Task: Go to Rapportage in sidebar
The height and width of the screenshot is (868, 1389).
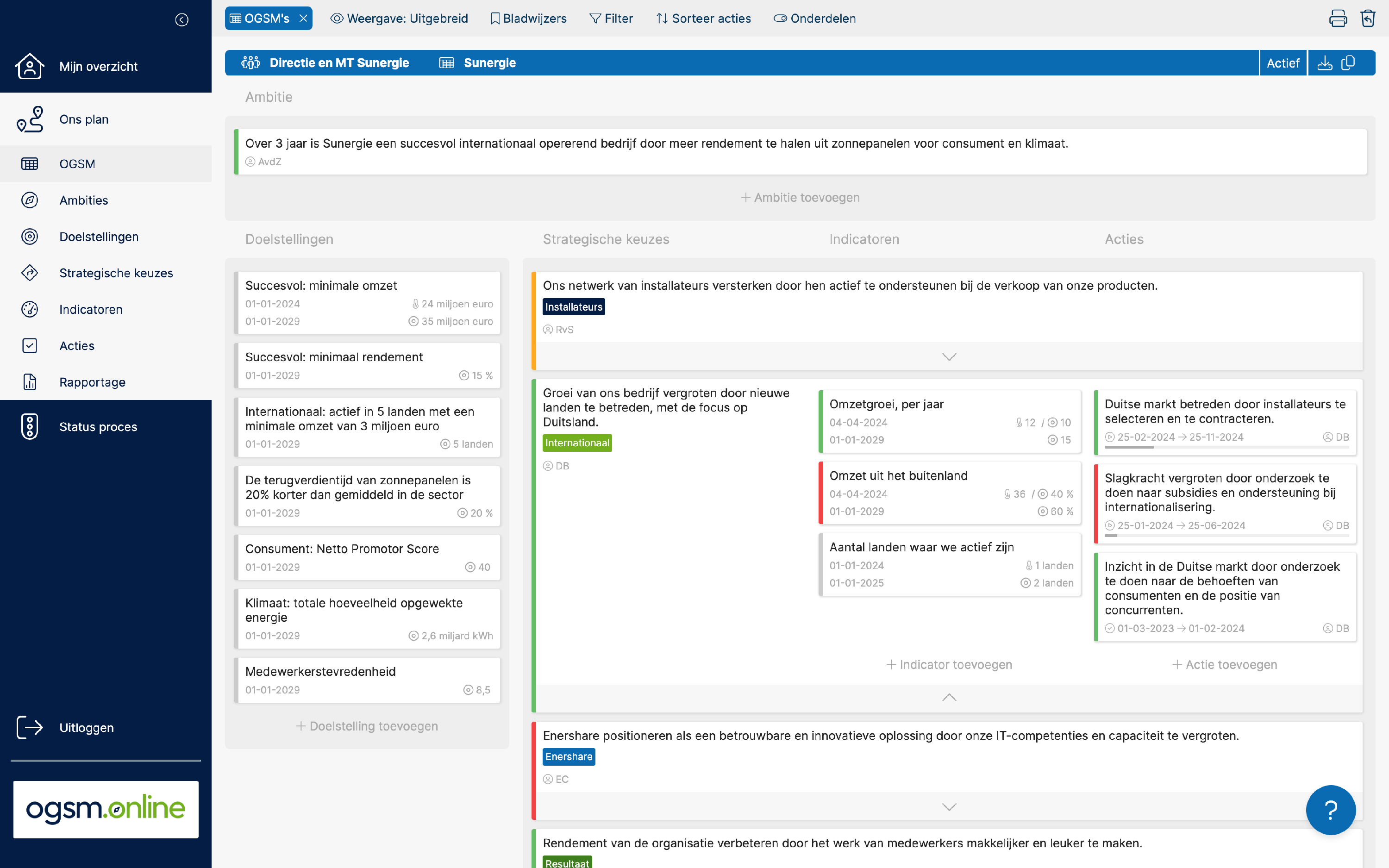Action: (x=93, y=382)
